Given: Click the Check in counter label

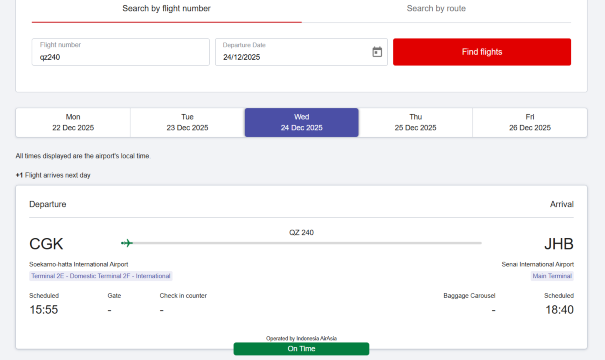Looking at the screenshot, I should coord(183,296).
